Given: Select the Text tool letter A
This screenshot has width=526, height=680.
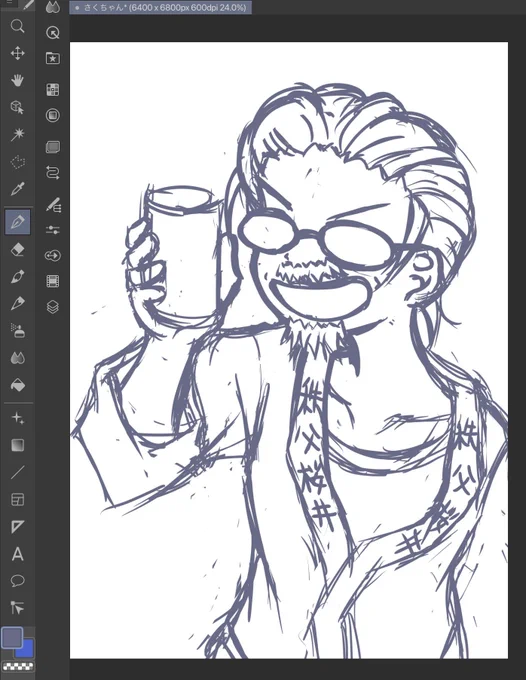Looking at the screenshot, I should 17,554.
